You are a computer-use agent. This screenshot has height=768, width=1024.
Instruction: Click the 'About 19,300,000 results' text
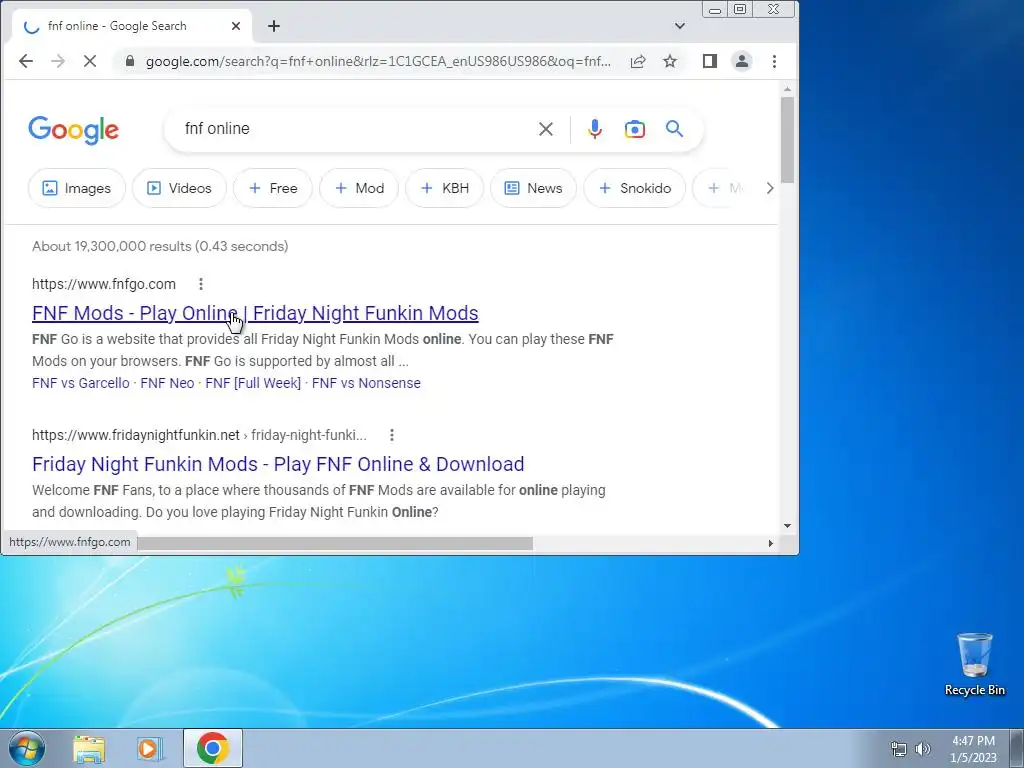point(160,246)
